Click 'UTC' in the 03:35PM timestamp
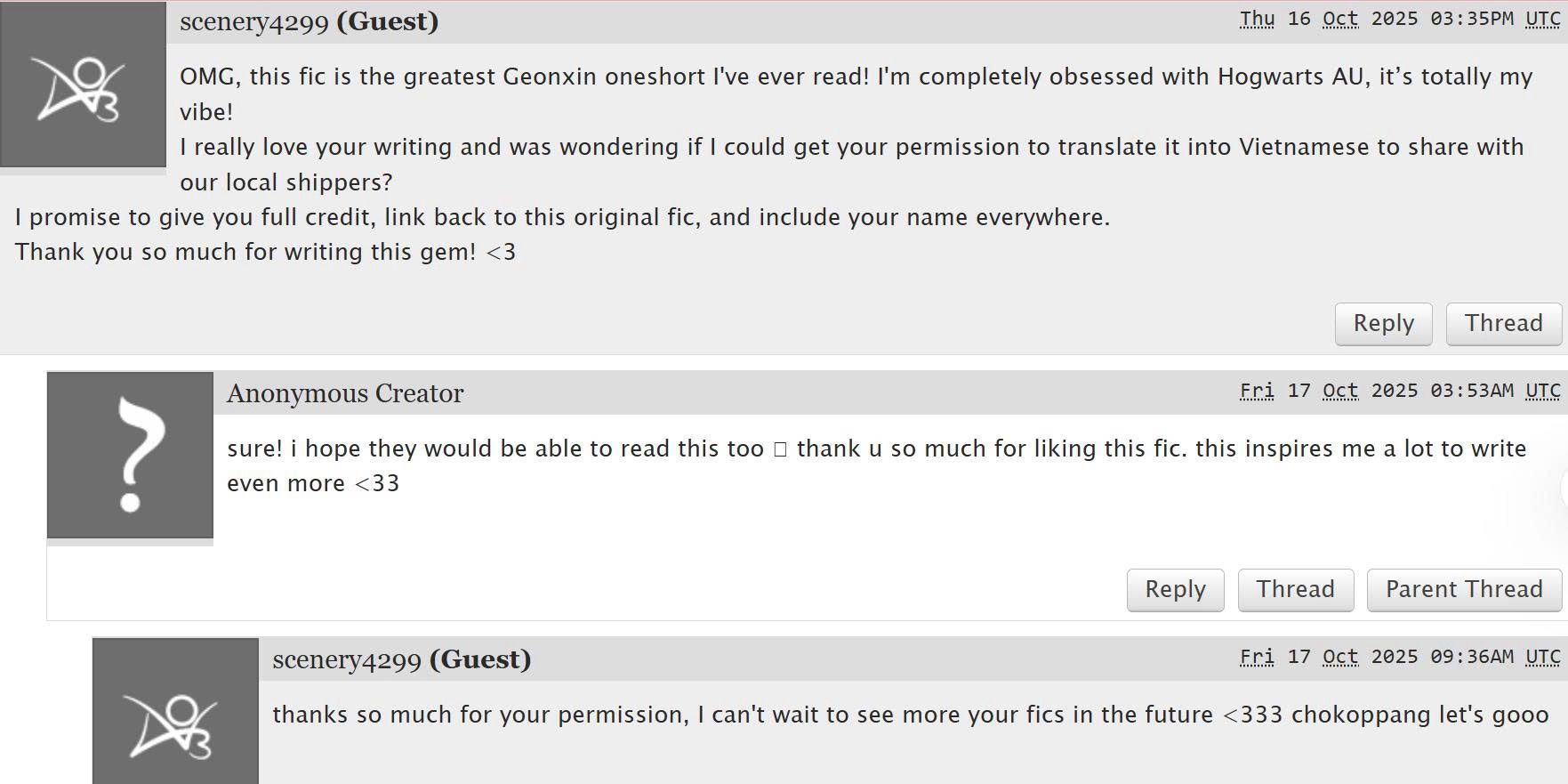Screen dimensions: 1568x784 pyautogui.click(x=1542, y=19)
